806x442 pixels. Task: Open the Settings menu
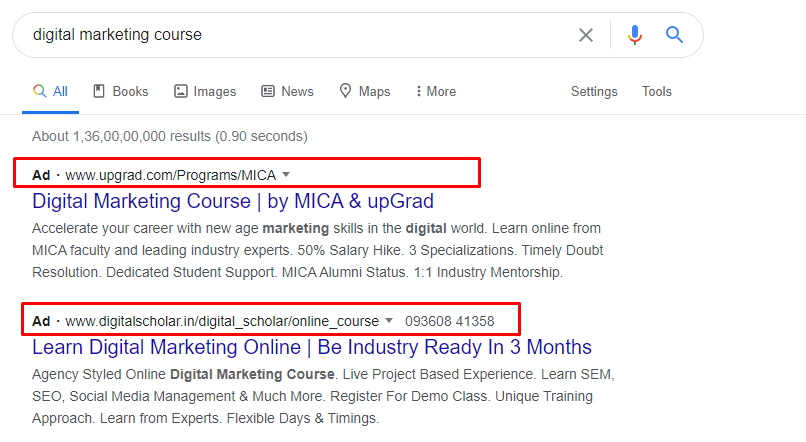(594, 91)
